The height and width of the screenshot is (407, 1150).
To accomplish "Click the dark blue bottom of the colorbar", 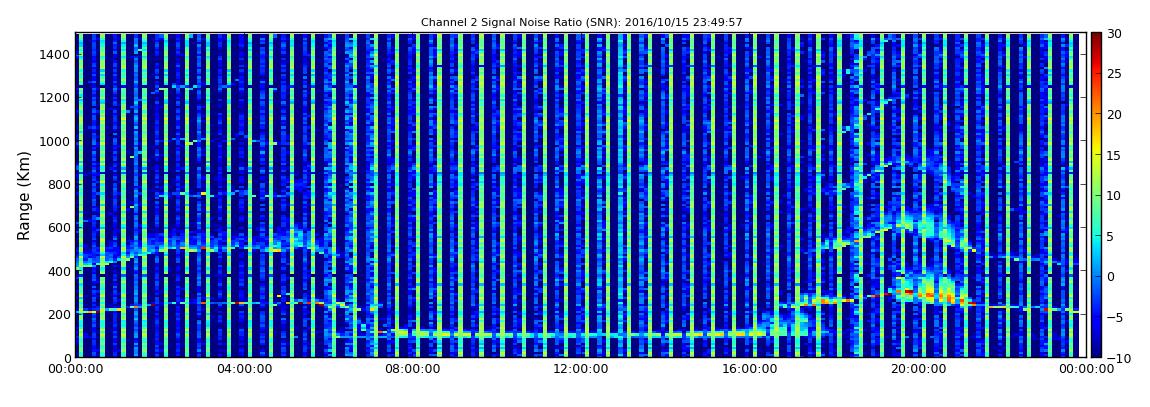I will click(1096, 350).
